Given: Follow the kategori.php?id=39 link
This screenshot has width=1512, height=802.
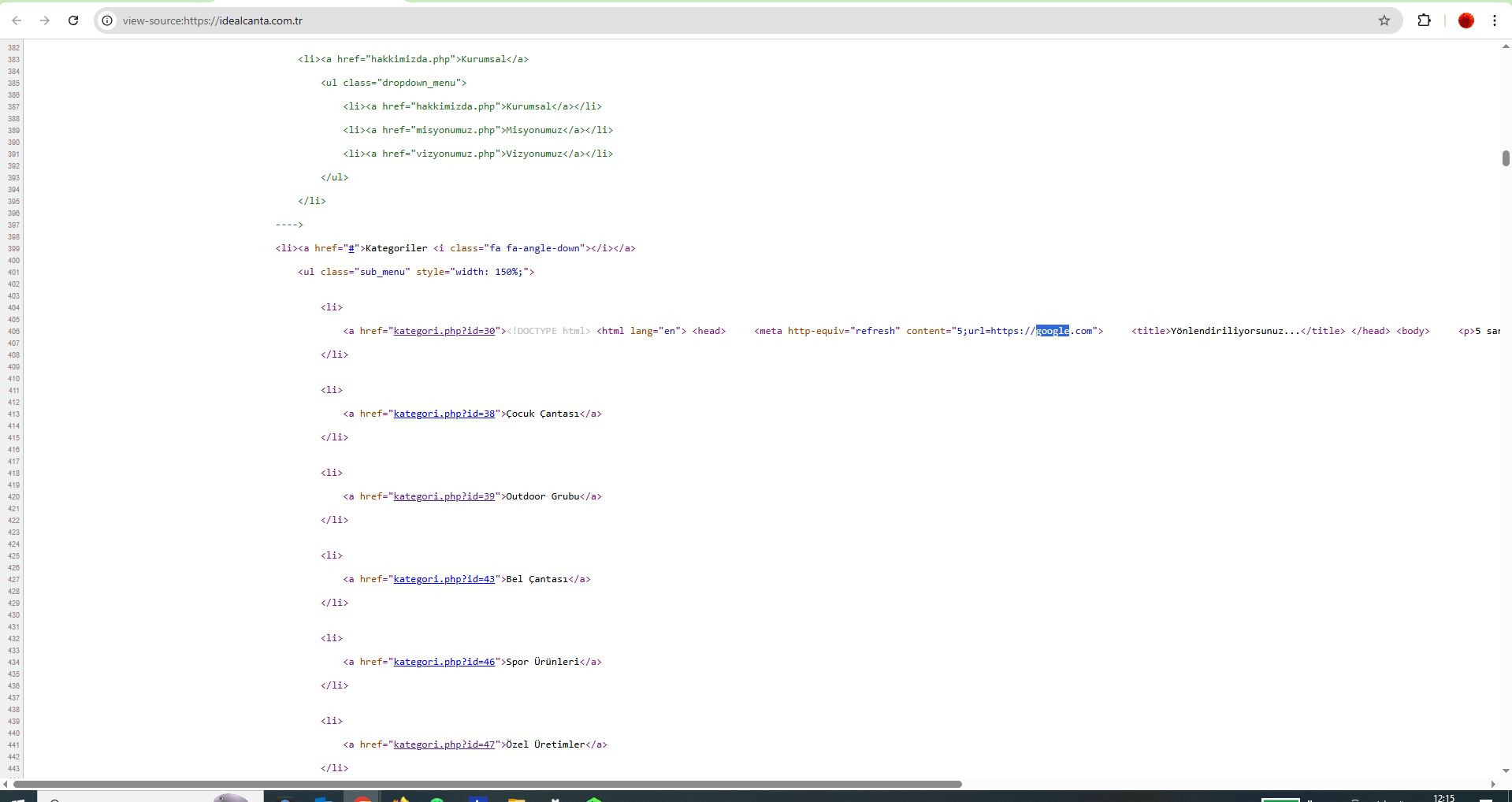Looking at the screenshot, I should coord(444,496).
